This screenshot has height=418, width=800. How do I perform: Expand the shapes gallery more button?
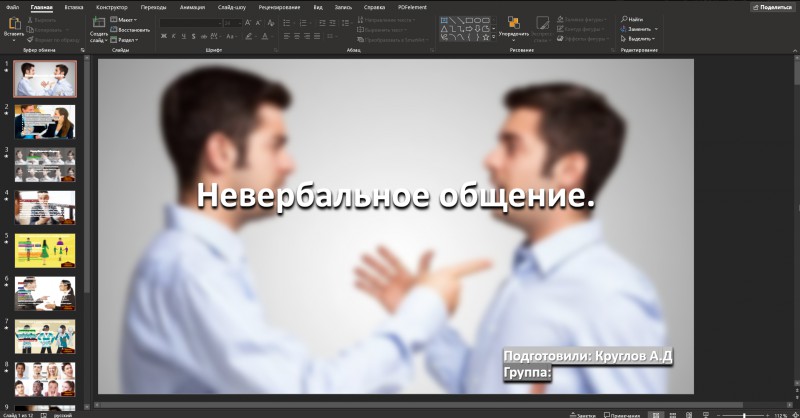[494, 37]
